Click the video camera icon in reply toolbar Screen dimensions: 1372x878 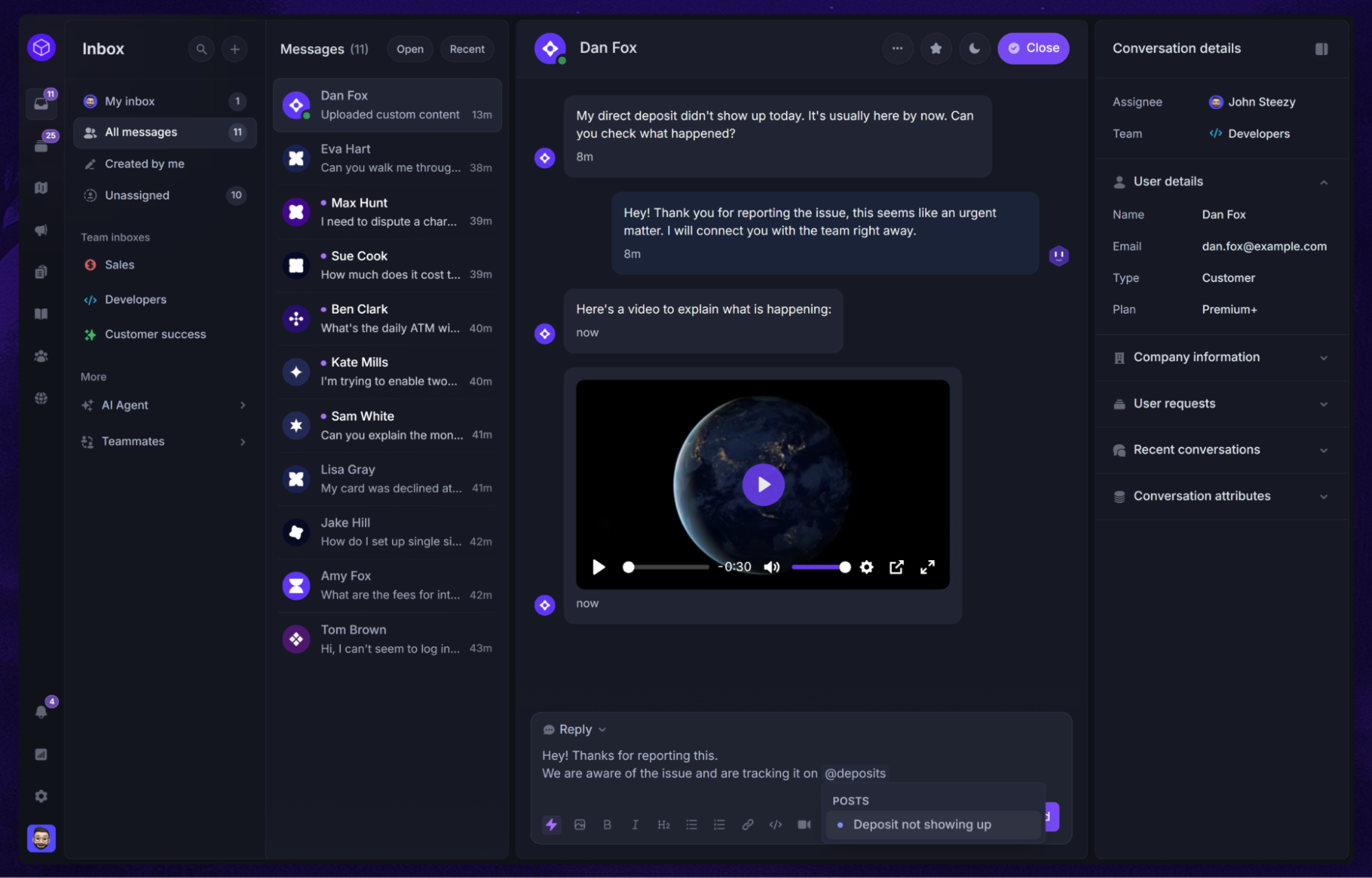[804, 824]
